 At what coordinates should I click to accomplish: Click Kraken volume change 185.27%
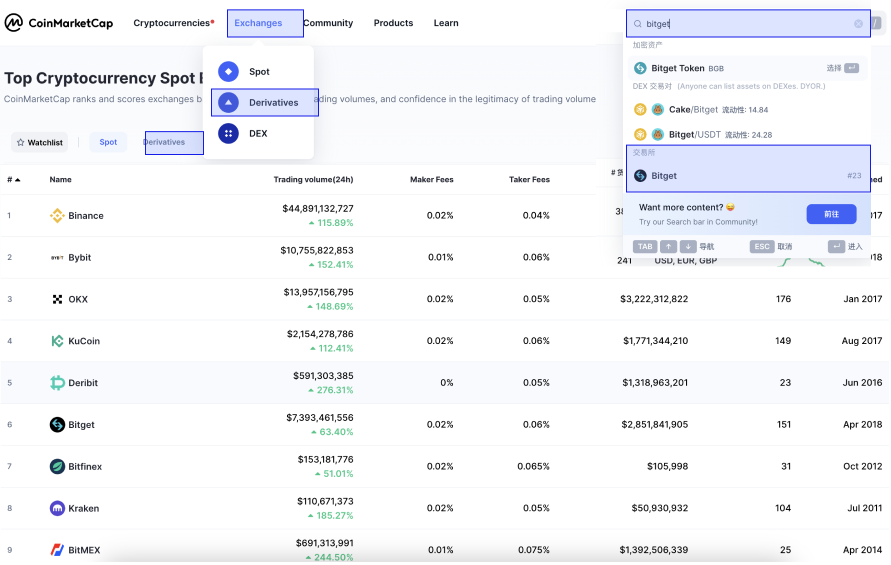coord(331,516)
